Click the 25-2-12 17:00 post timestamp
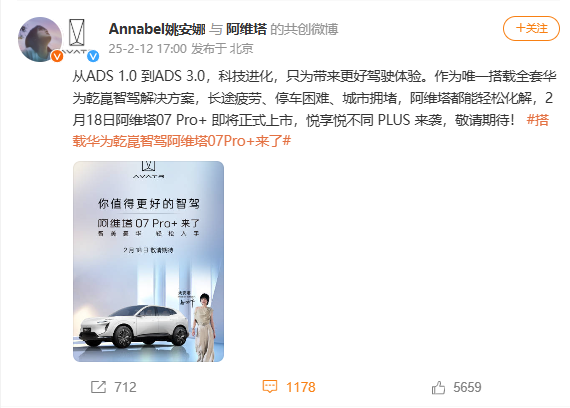570x408 pixels. click(x=148, y=49)
